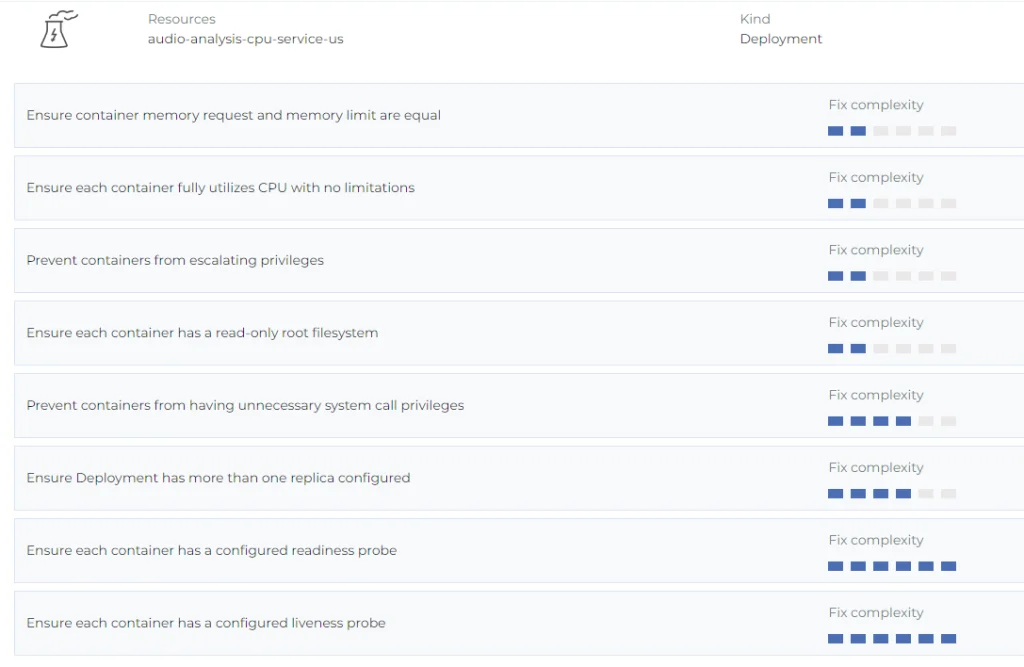The height and width of the screenshot is (667, 1024).
Task: Click the Fix complexity label in the escalating privileges row
Action: 876,250
